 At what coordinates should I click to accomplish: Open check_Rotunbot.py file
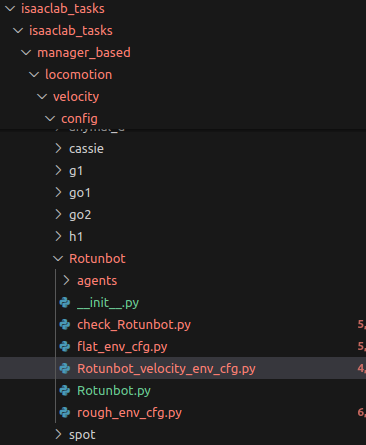[134, 325]
